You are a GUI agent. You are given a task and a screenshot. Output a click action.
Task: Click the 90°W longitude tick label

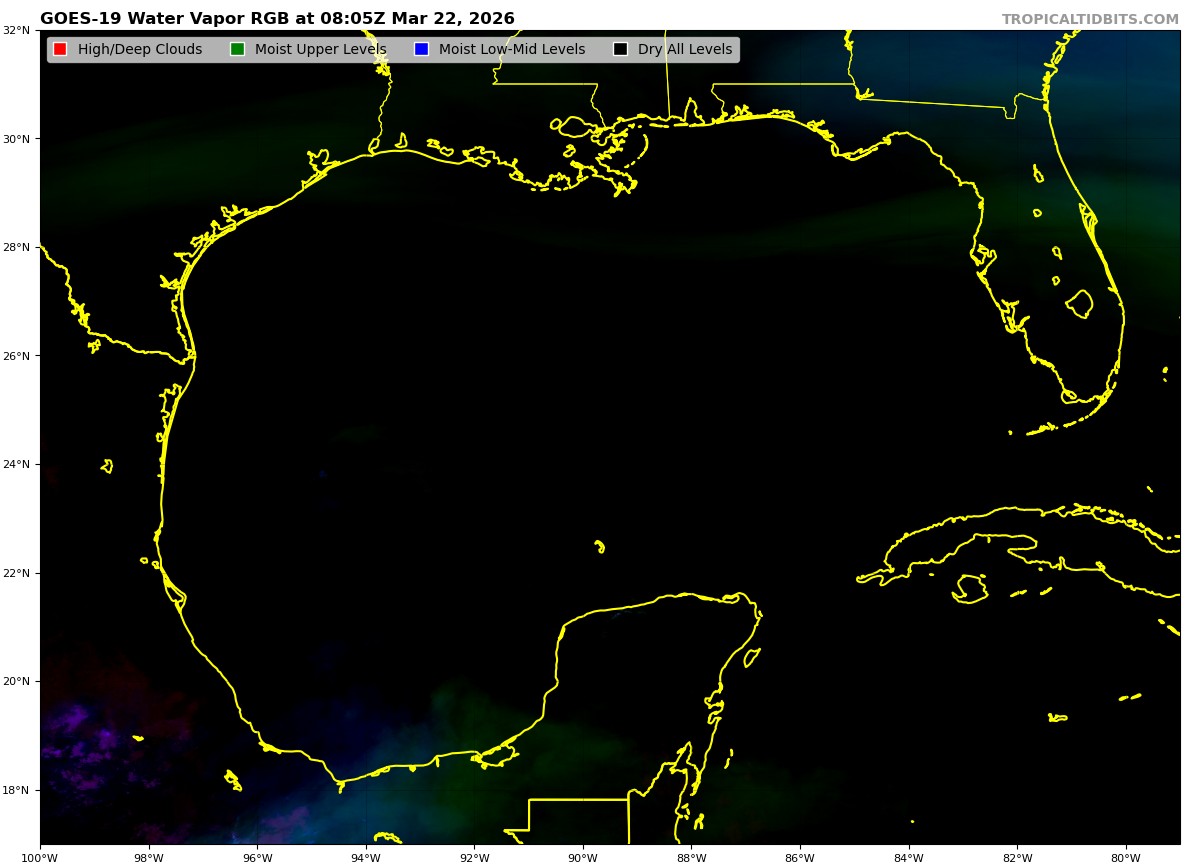pyautogui.click(x=583, y=857)
